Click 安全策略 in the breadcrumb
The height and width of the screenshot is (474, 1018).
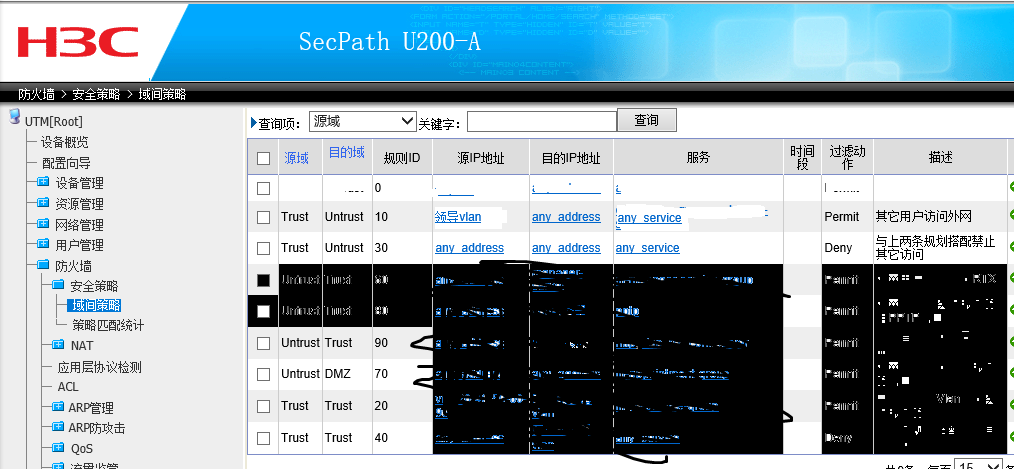tap(96, 94)
